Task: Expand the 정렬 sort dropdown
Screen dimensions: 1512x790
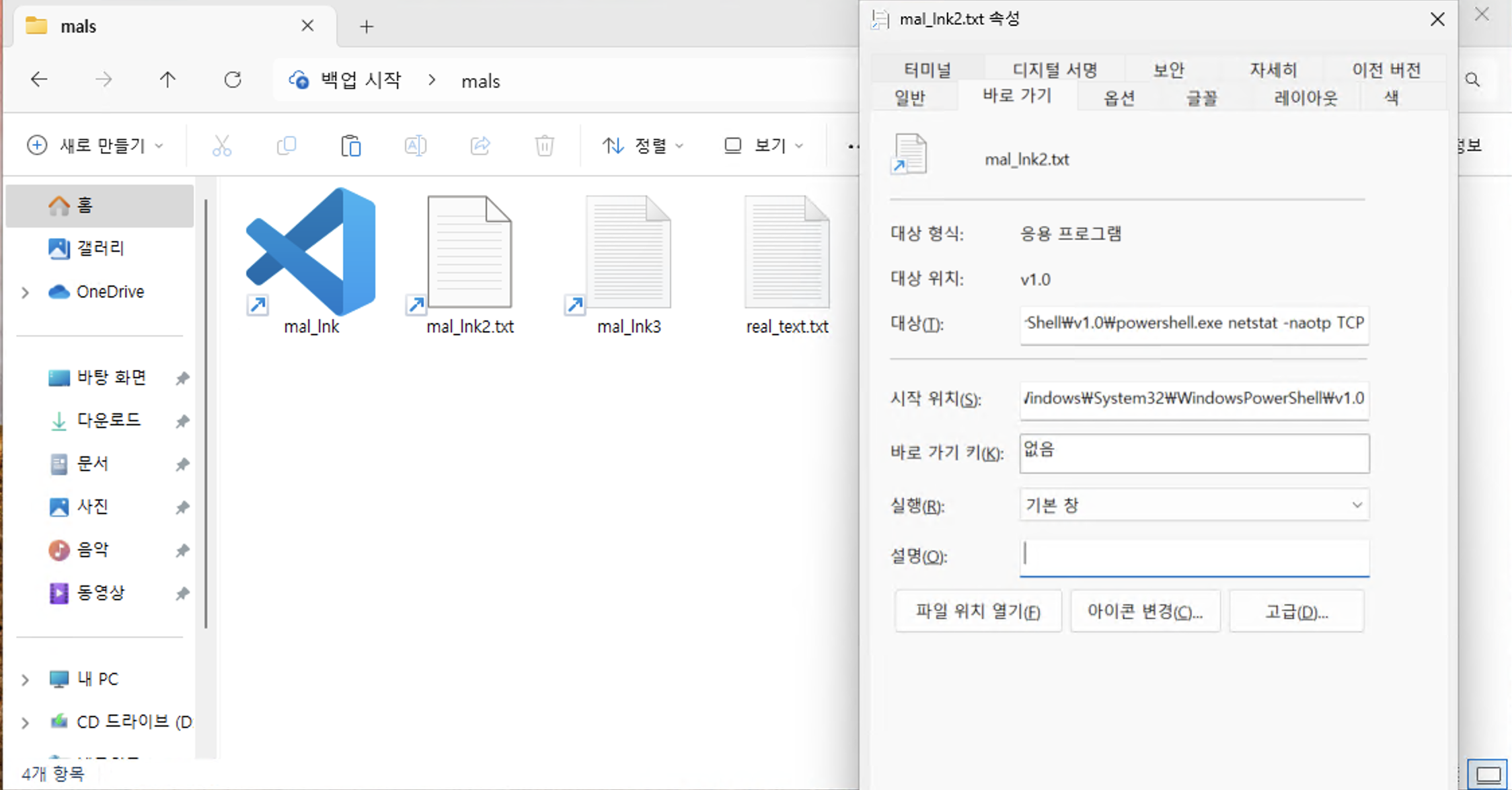Action: (642, 145)
